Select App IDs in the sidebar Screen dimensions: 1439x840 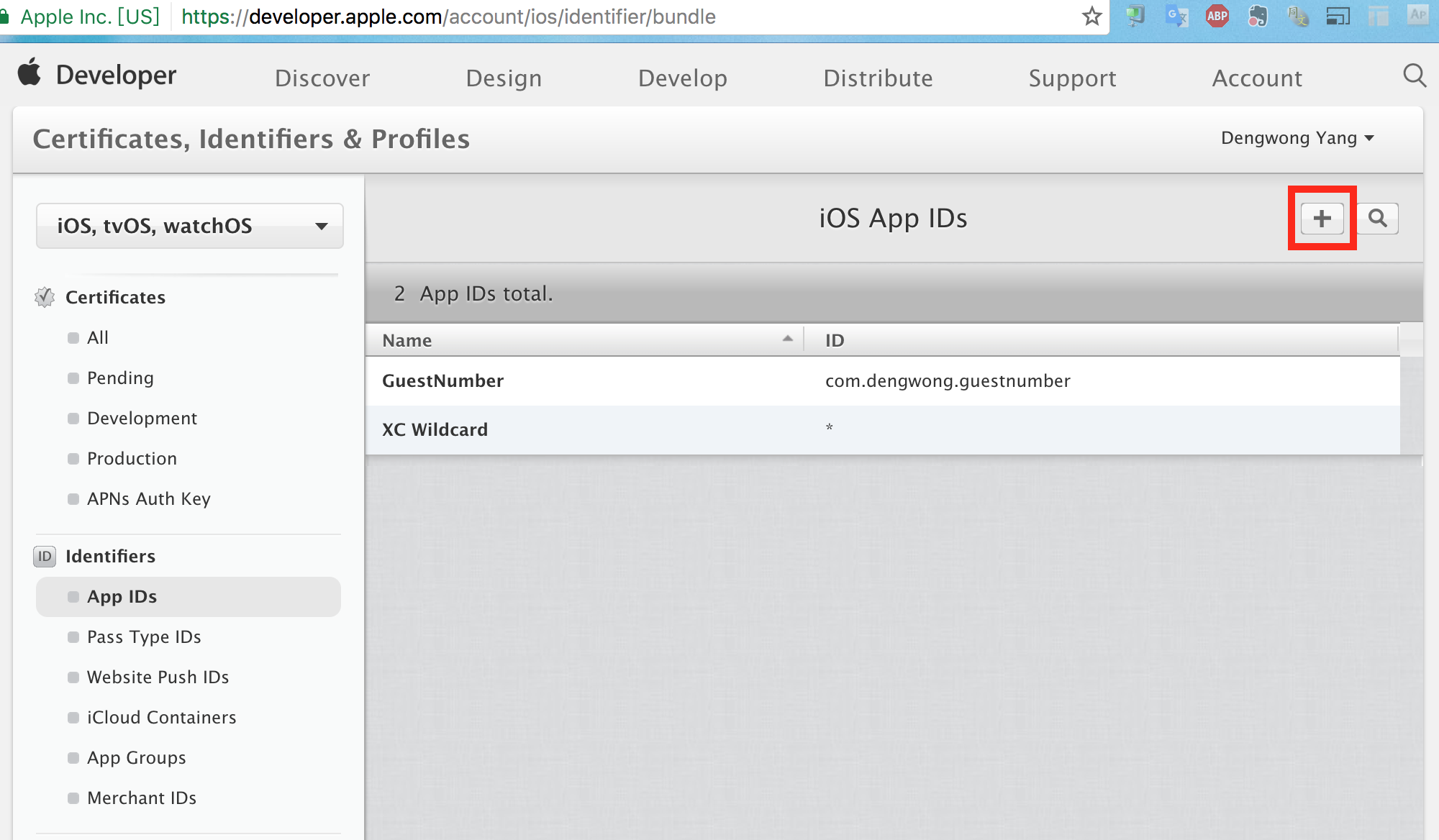189,596
